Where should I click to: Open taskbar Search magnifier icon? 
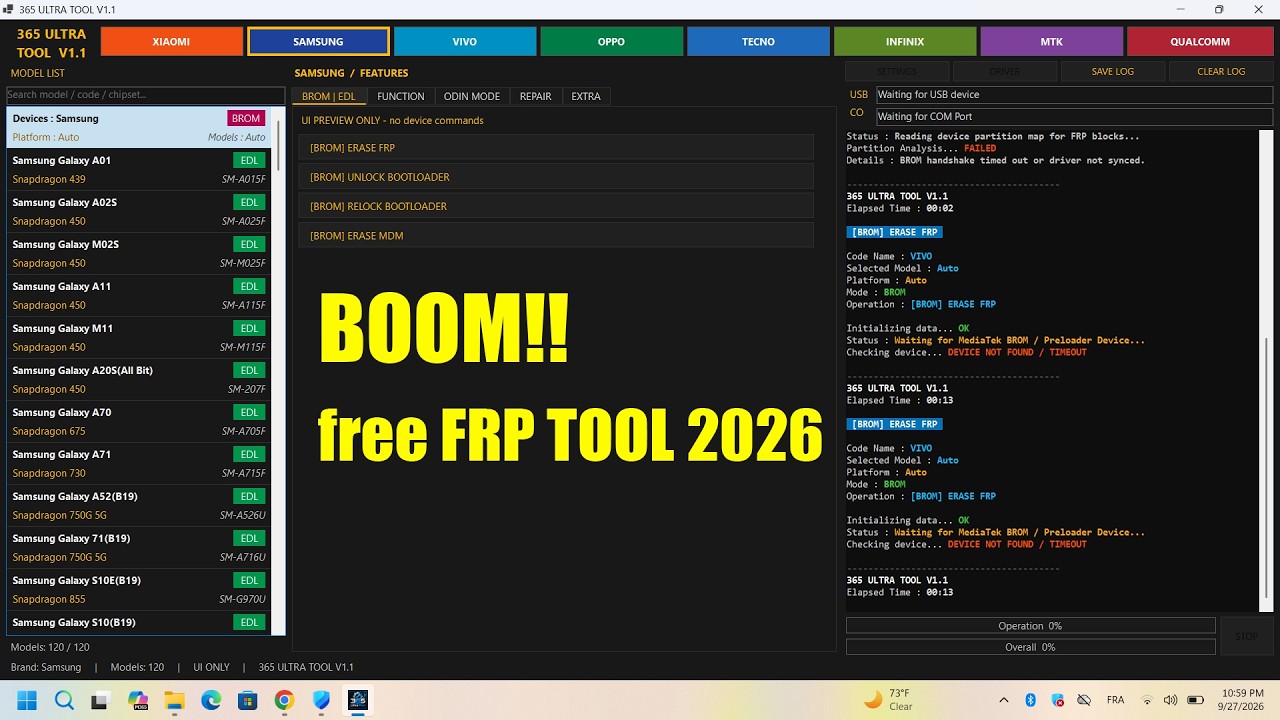[x=64, y=700]
